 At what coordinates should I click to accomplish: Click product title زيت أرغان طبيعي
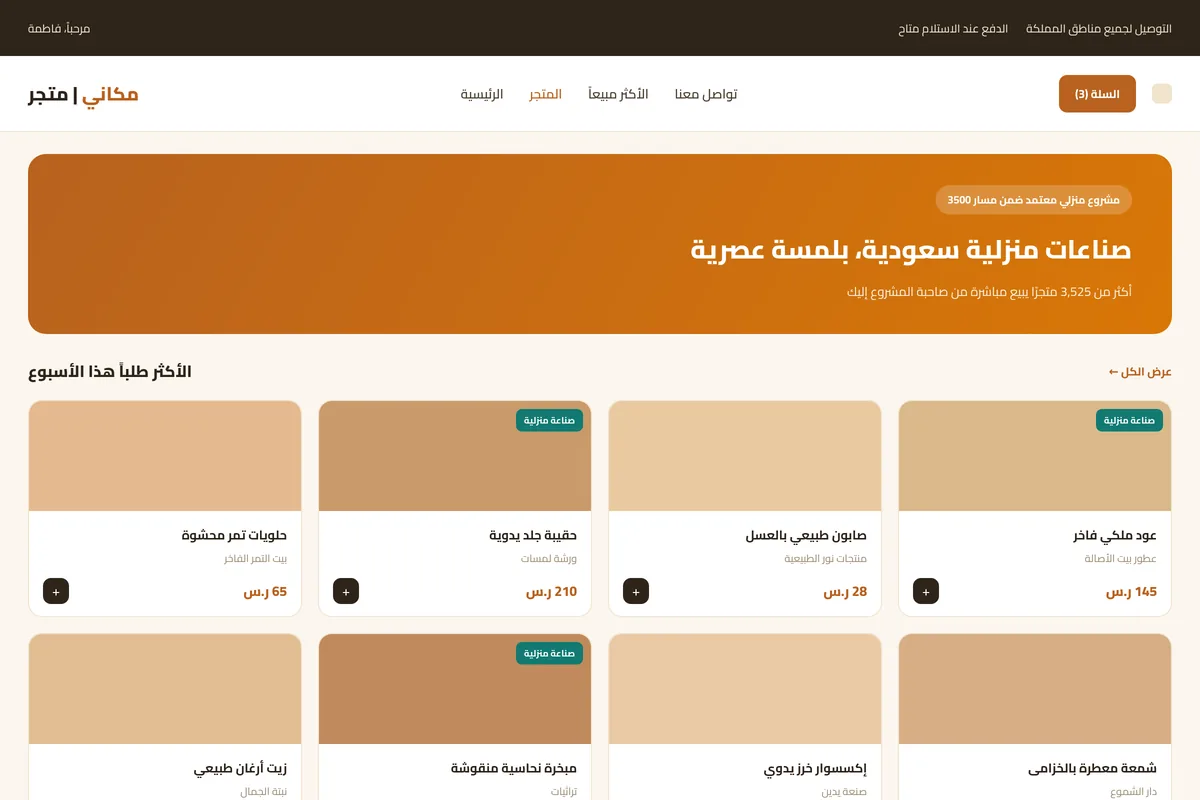[240, 769]
